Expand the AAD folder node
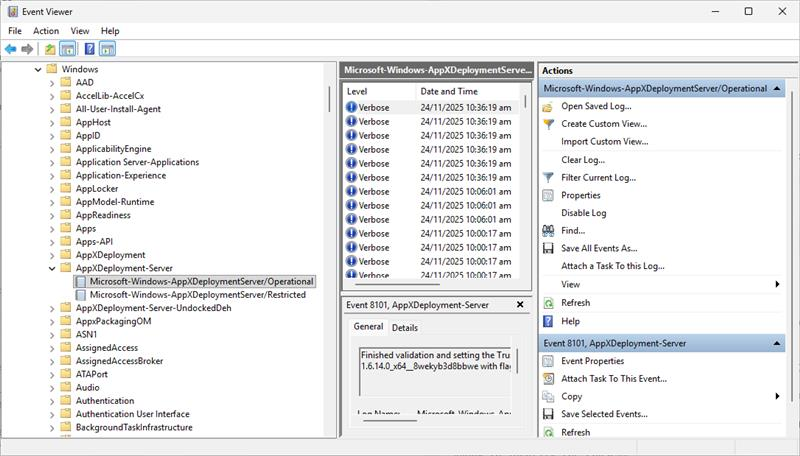Viewport: 800px width, 456px height. coord(52,83)
